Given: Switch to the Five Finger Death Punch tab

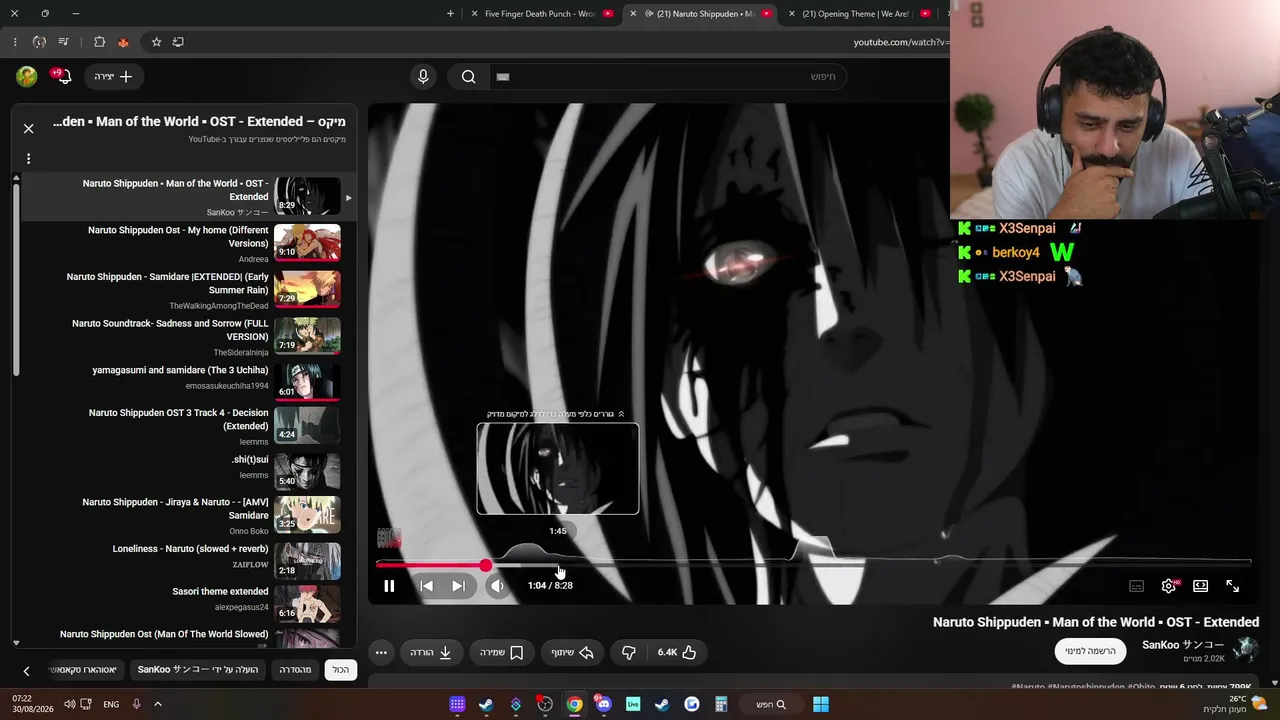Looking at the screenshot, I should tap(540, 14).
